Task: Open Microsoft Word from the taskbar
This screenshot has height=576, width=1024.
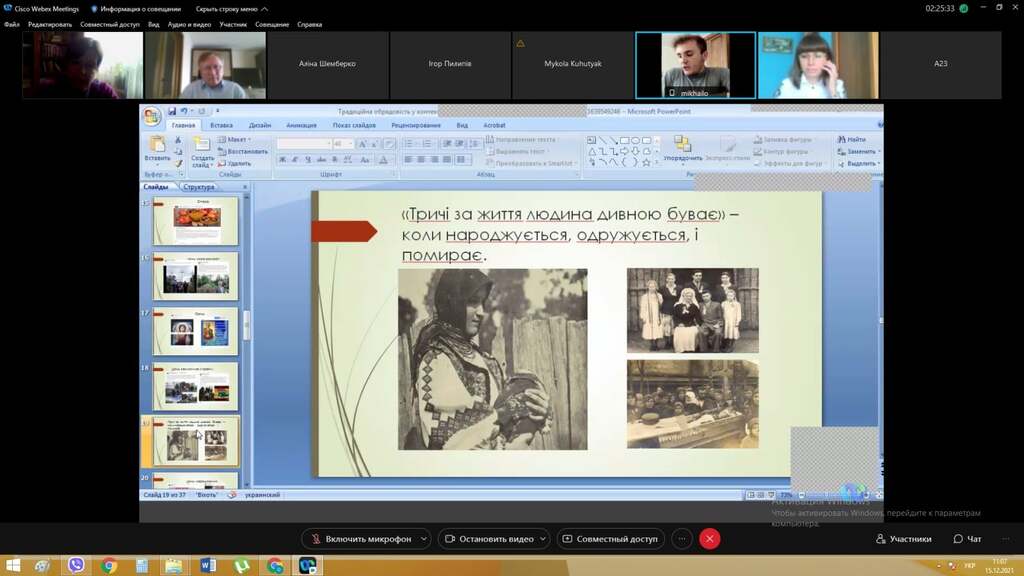Action: point(208,566)
